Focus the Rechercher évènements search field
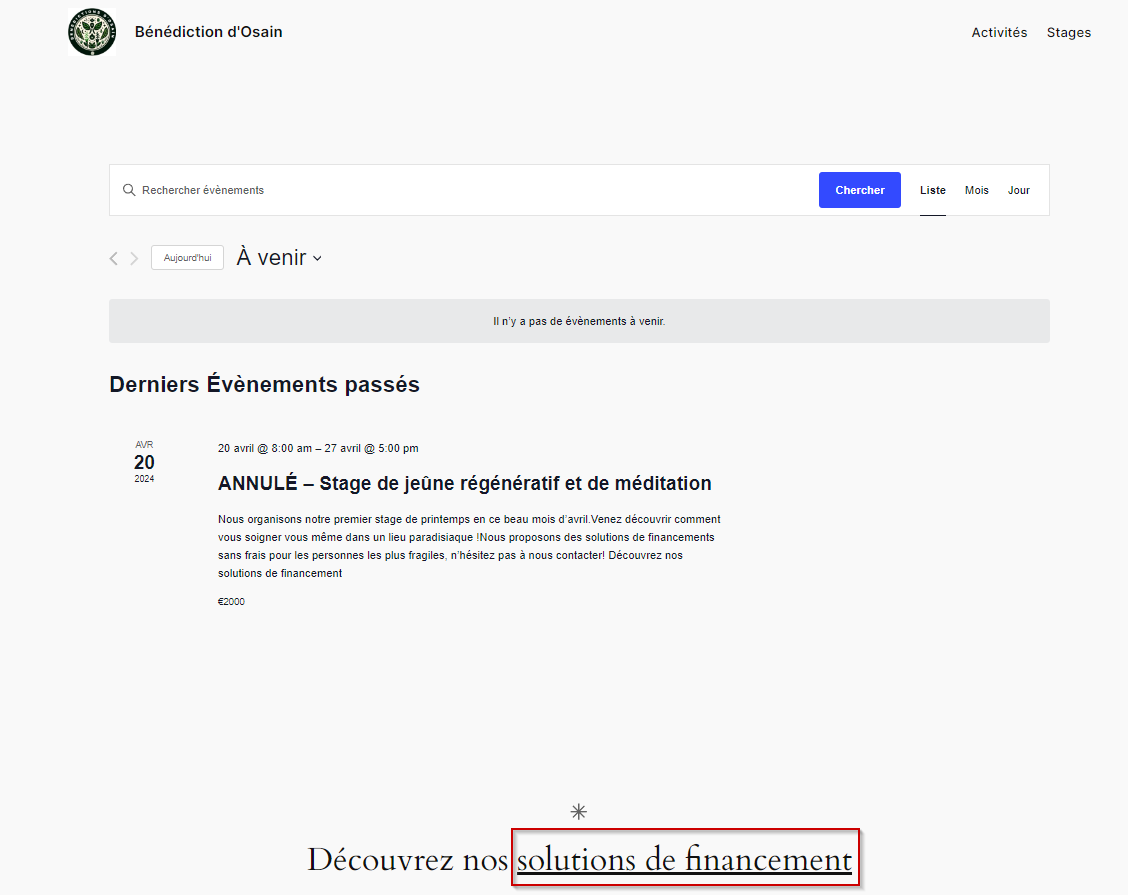The width and height of the screenshot is (1128, 895). (470, 190)
